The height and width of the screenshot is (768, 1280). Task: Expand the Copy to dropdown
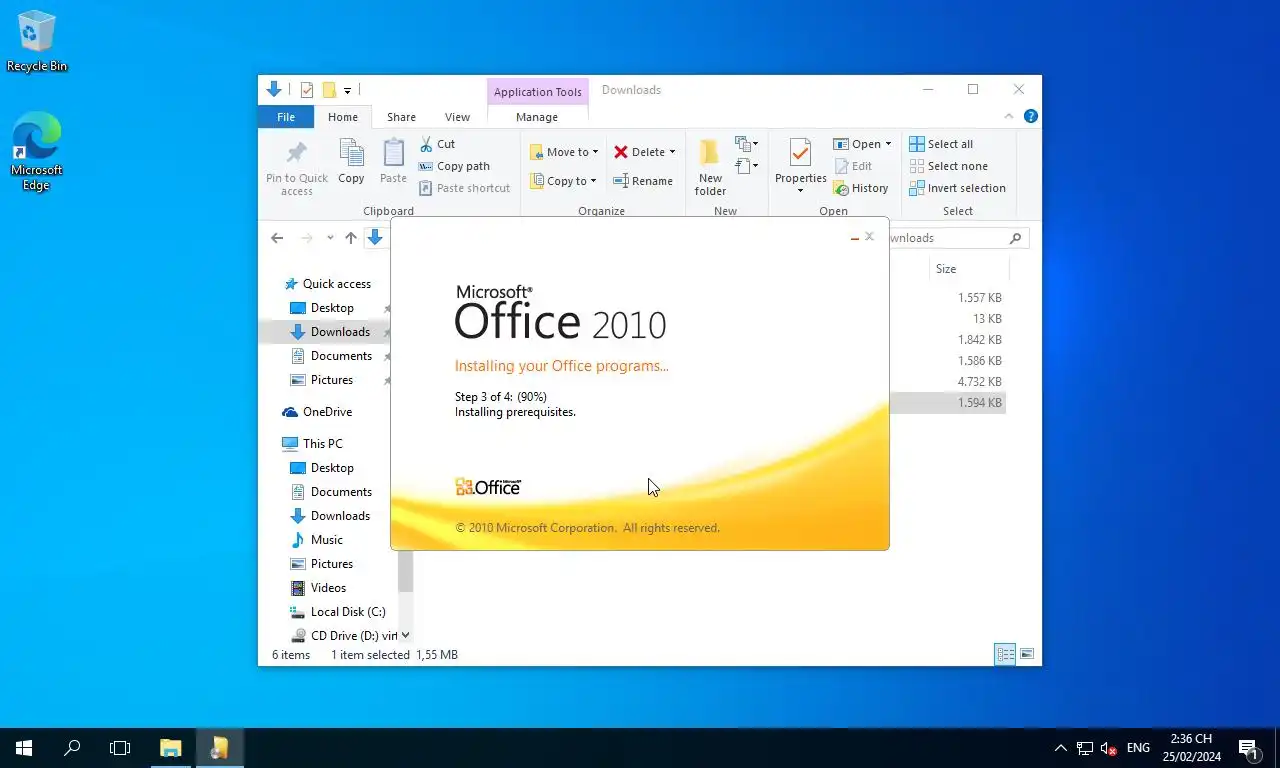click(593, 181)
